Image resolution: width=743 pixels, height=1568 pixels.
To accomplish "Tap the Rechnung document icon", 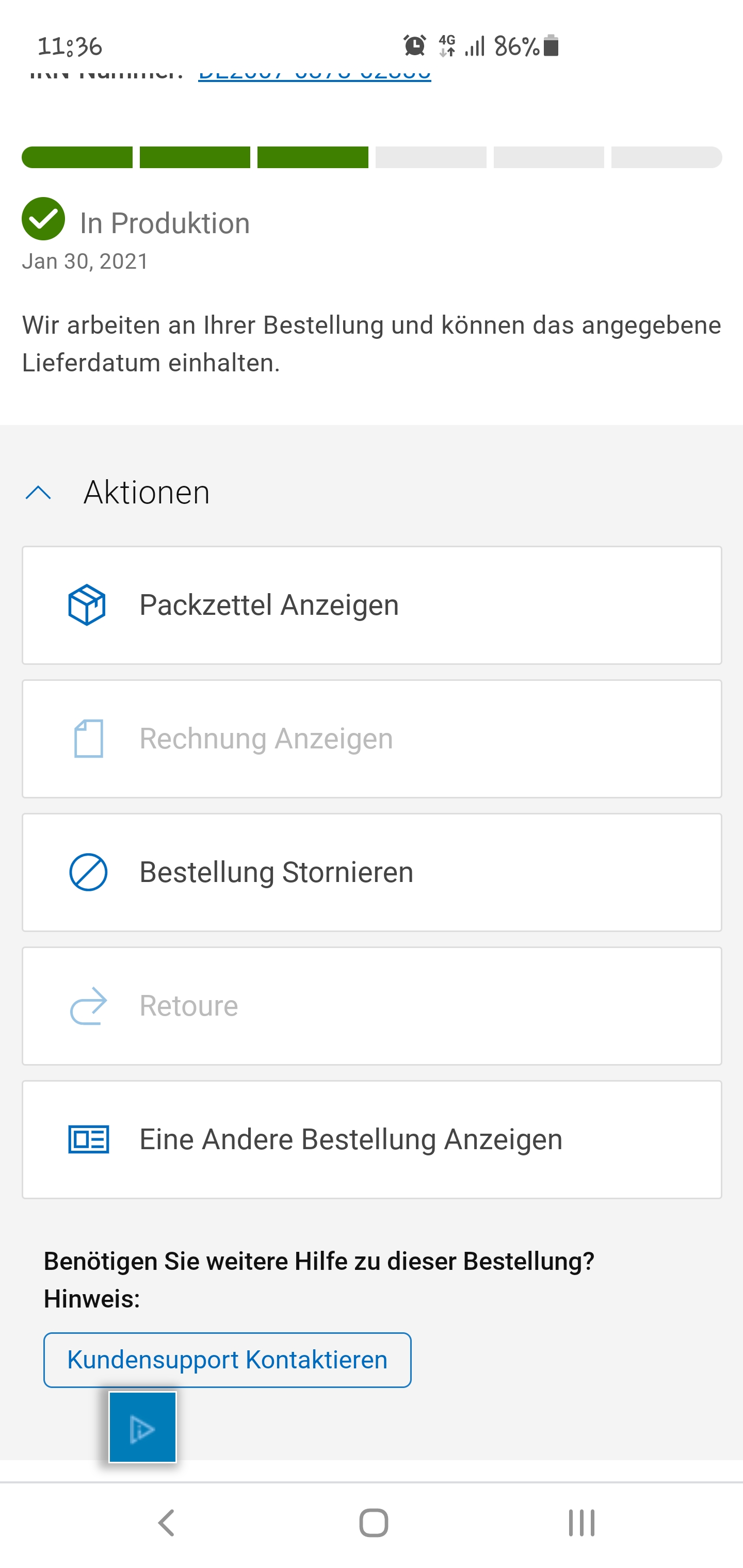I will tap(88, 738).
